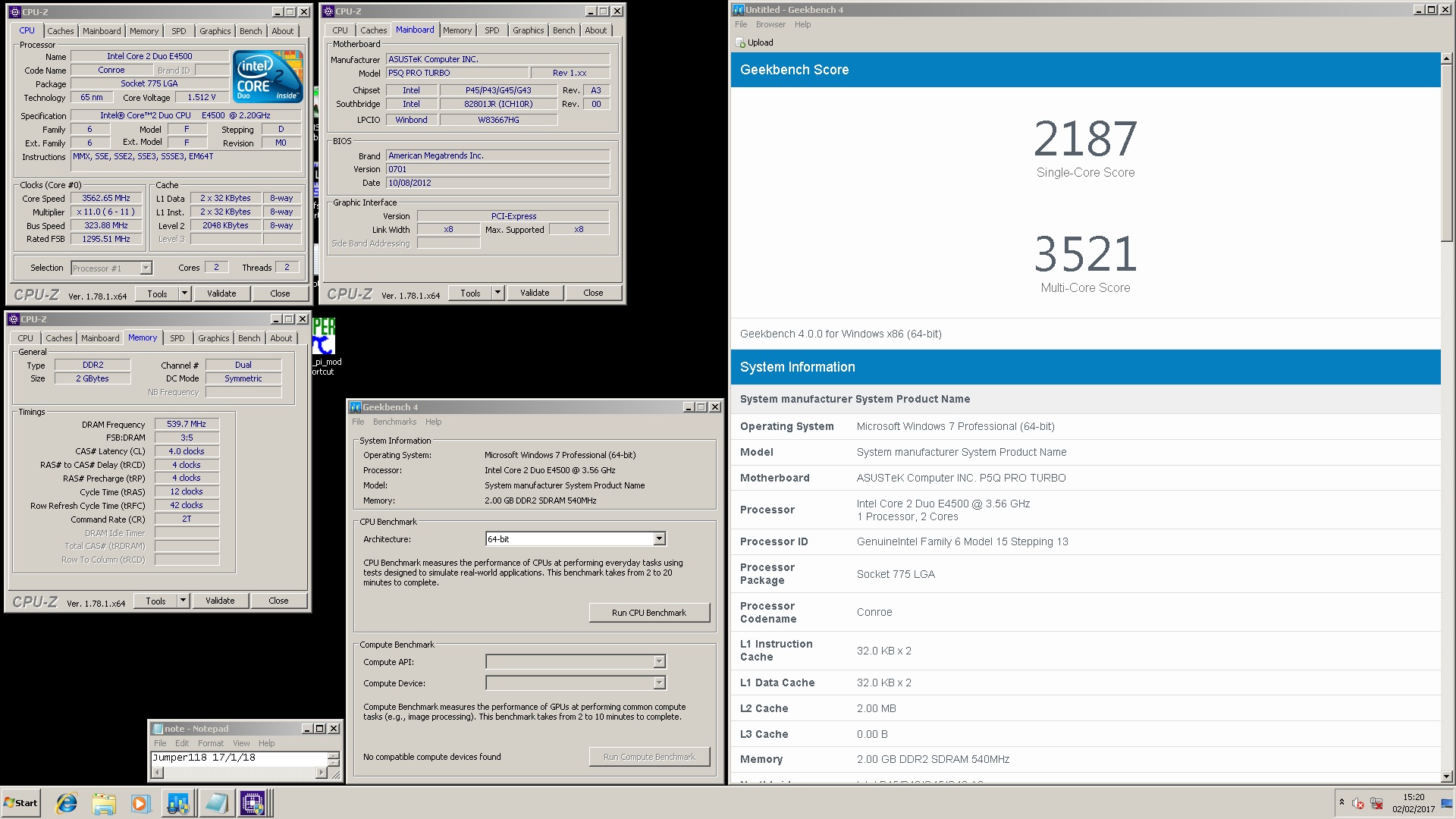Expand Tools arrow in CPU-Z CPU window
This screenshot has width=1456, height=819.
click(184, 293)
